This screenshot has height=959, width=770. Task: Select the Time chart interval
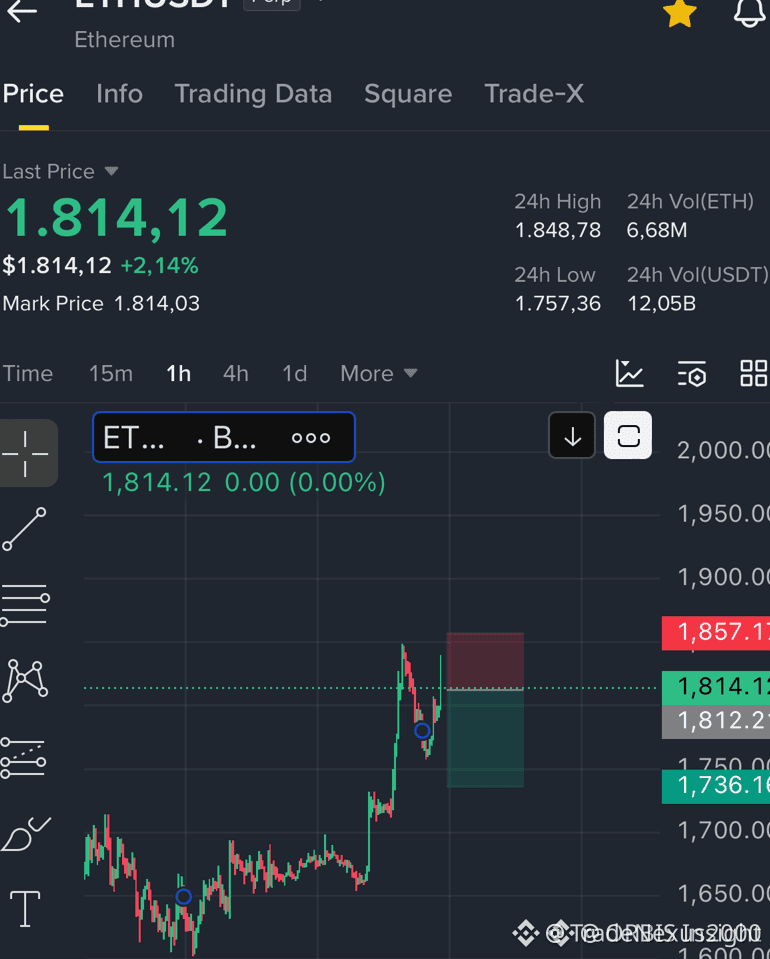coord(28,374)
